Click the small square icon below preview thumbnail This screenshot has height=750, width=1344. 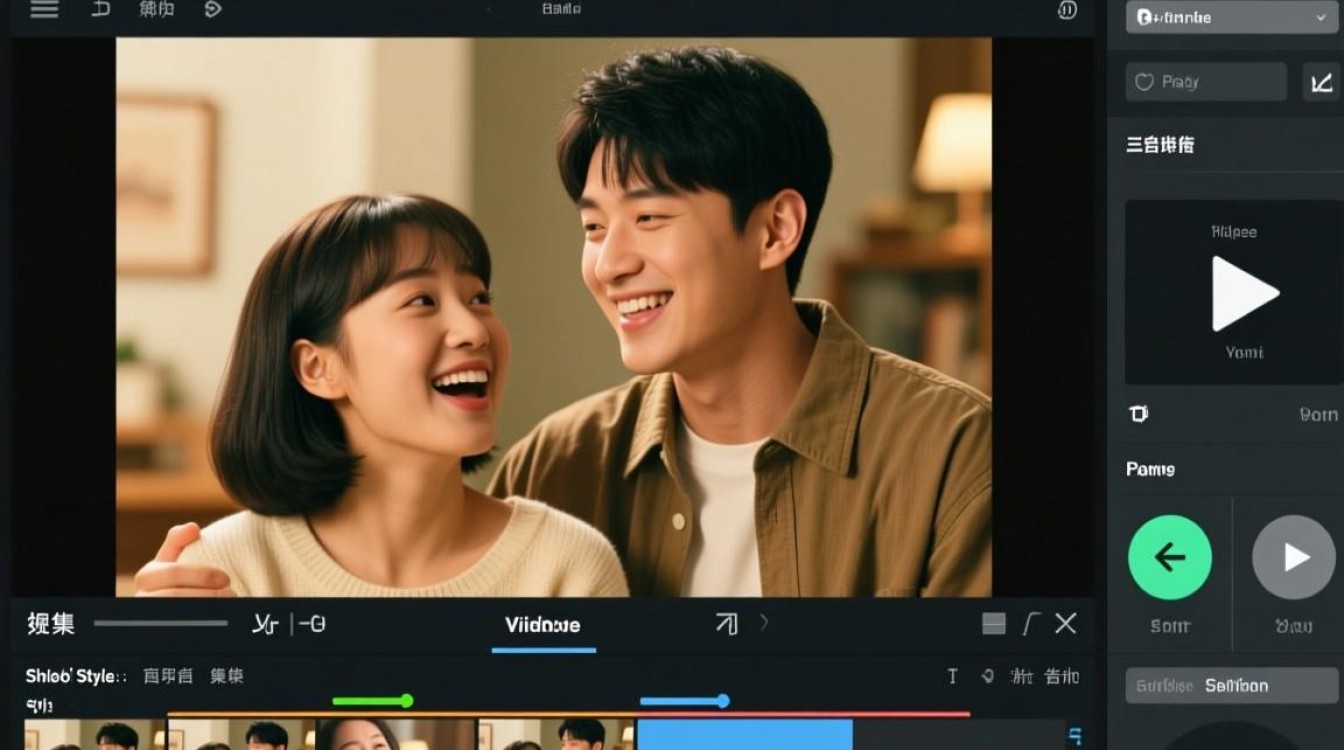(1138, 414)
